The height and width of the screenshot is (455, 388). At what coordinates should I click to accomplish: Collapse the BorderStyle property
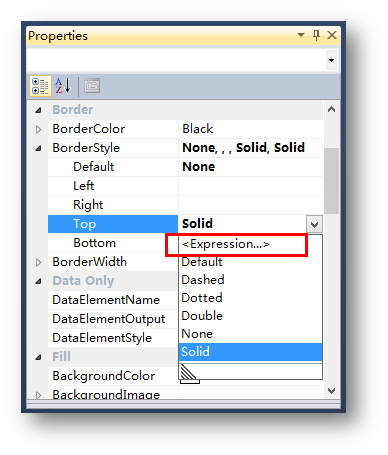39,148
